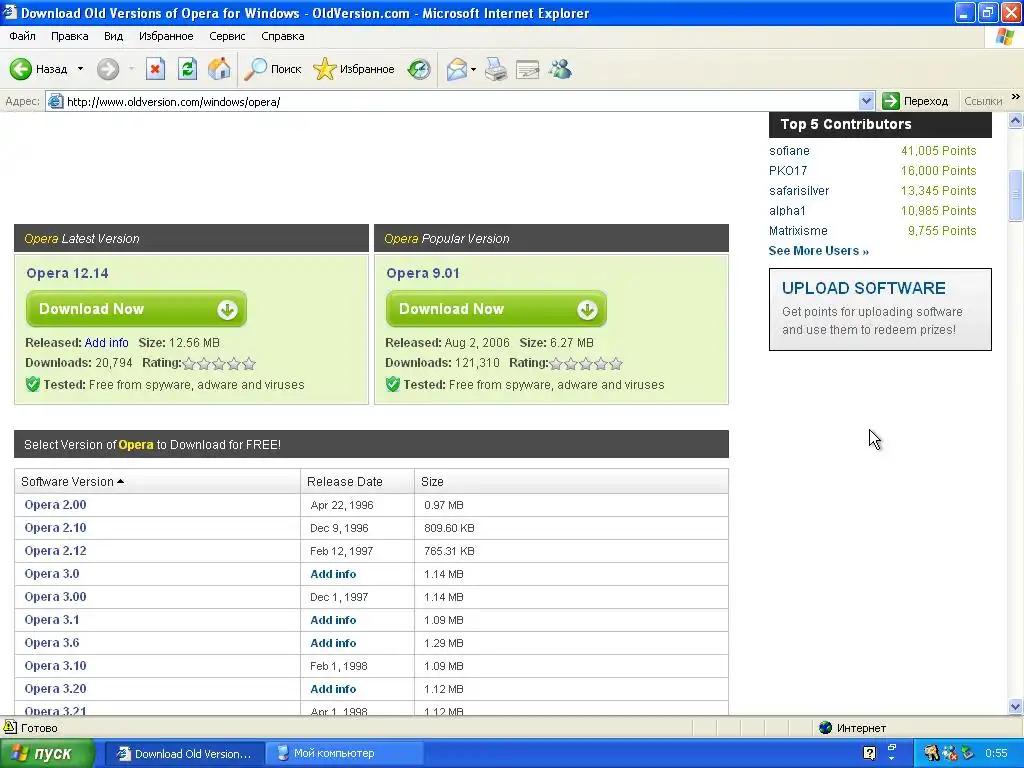Open Opera 2.10 version link

56,528
